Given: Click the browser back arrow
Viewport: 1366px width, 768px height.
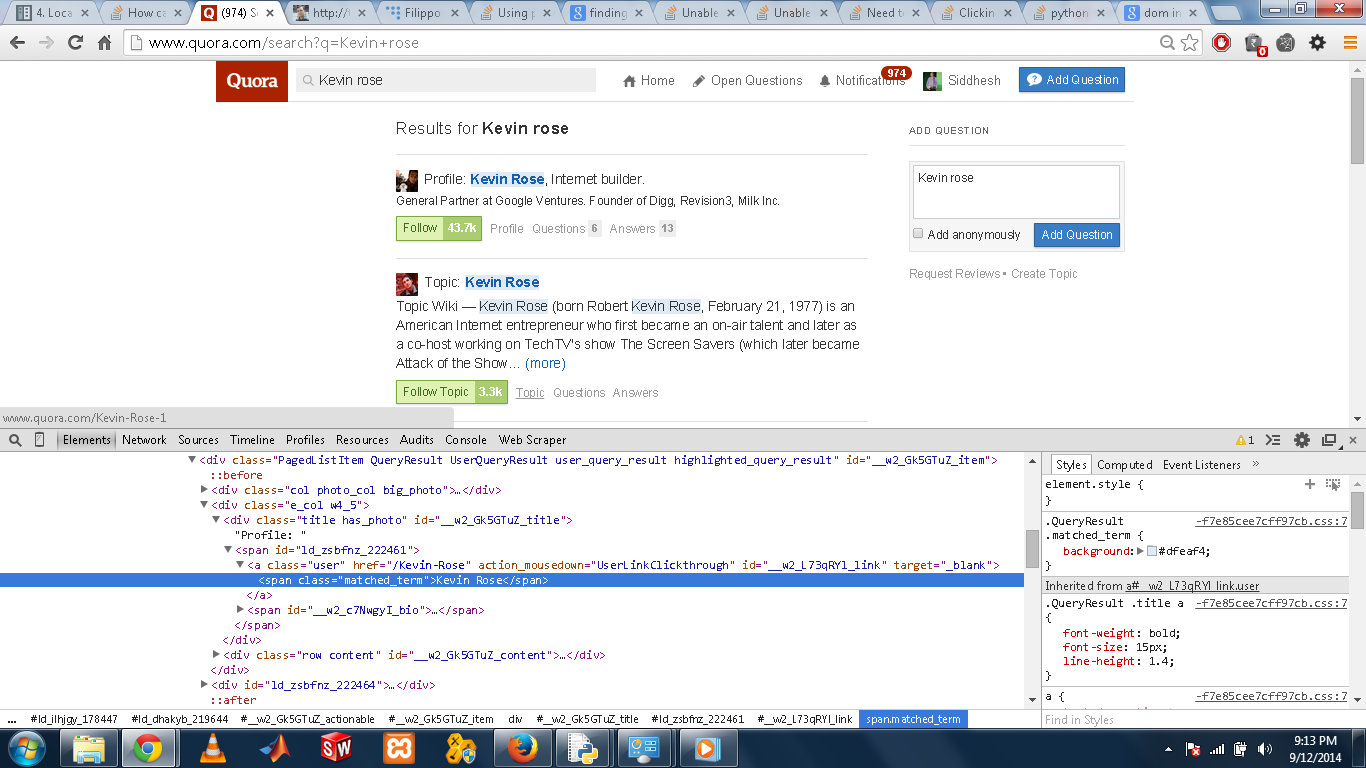Looking at the screenshot, I should coord(18,43).
